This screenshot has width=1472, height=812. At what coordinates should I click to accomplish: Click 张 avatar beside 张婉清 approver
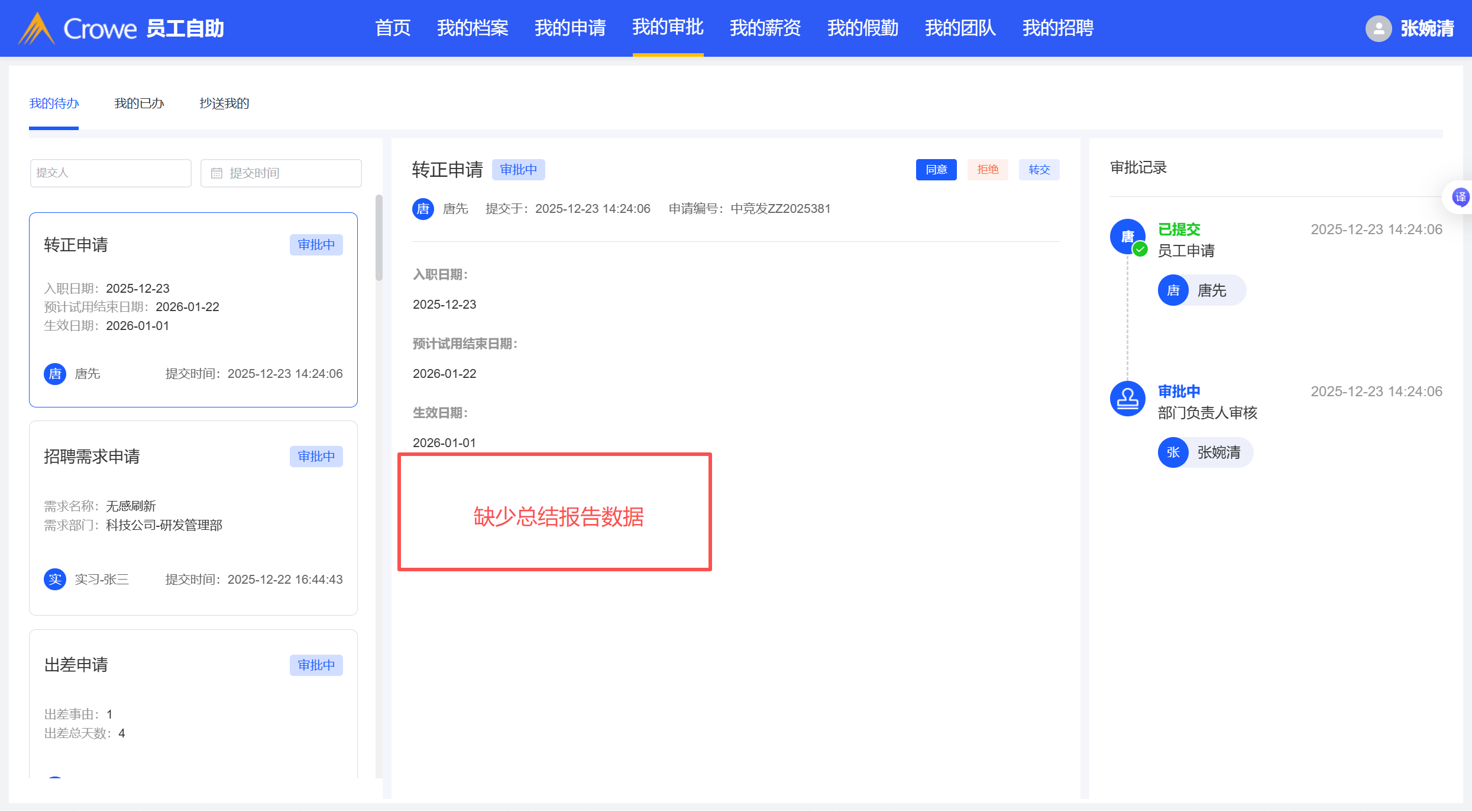(1173, 452)
